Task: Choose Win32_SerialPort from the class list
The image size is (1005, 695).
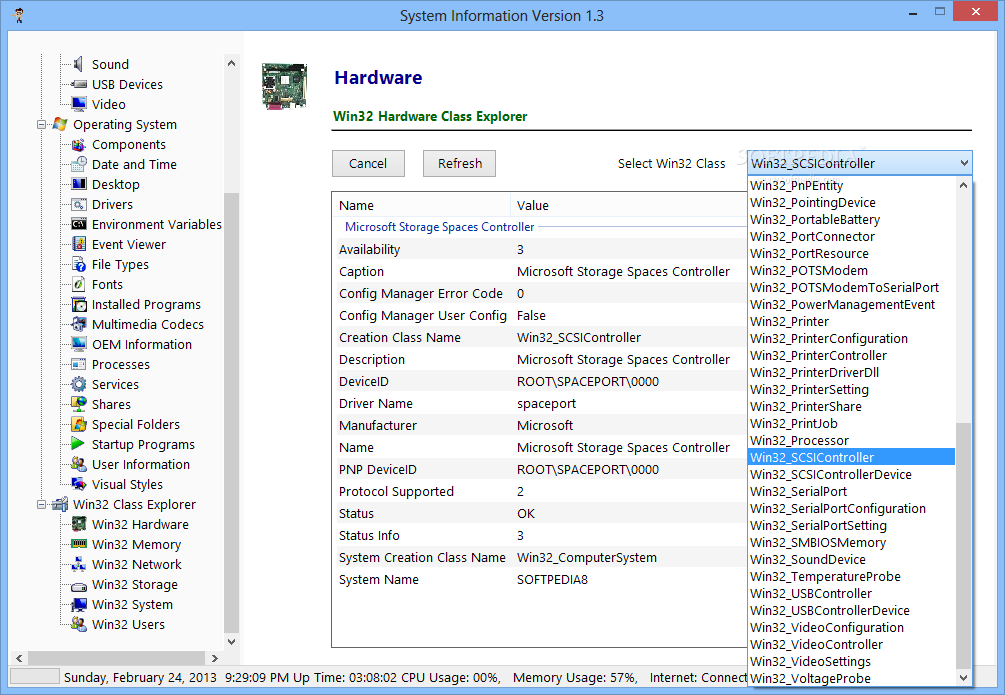Action: [851, 492]
